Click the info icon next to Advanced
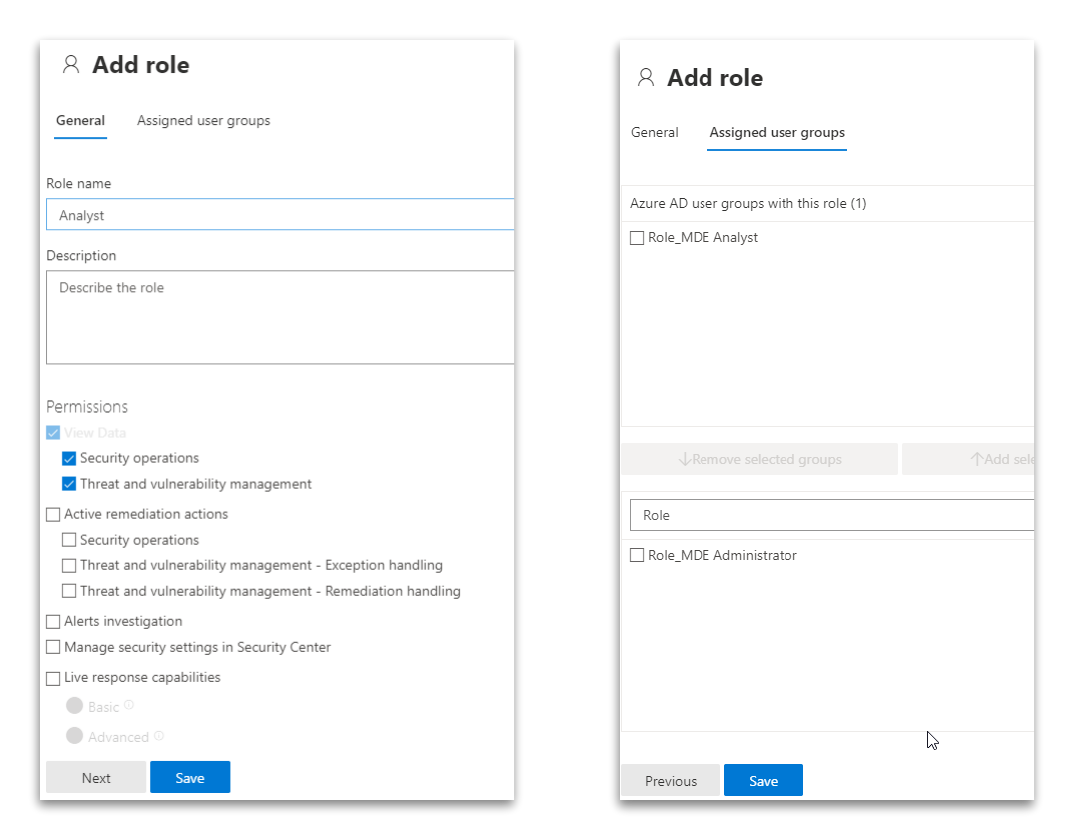1074x840 pixels. click(159, 736)
